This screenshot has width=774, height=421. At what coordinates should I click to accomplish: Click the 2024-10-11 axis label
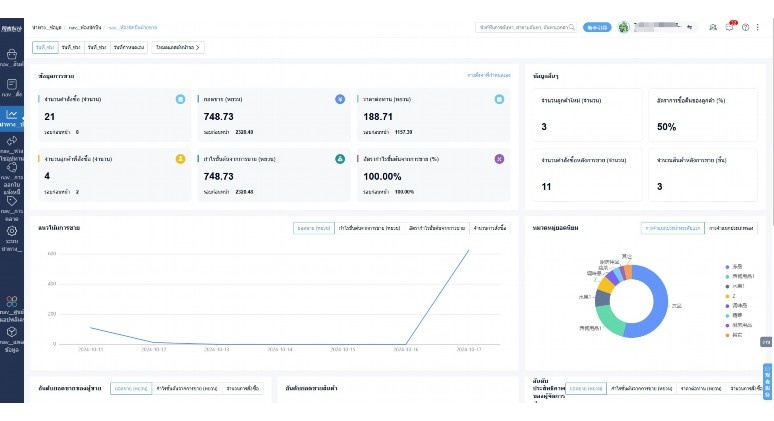(90, 349)
